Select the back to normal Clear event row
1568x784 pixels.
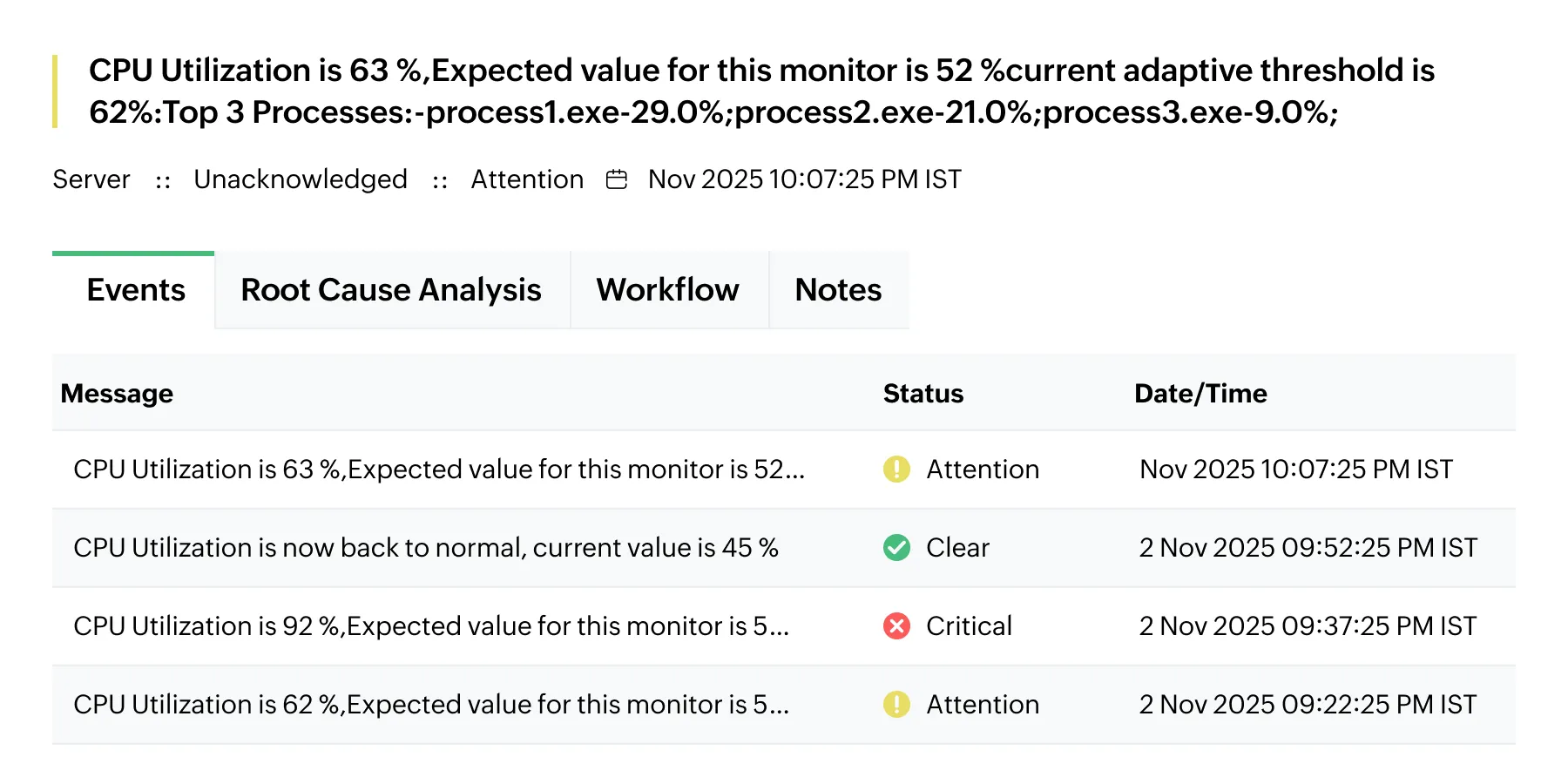[426, 547]
